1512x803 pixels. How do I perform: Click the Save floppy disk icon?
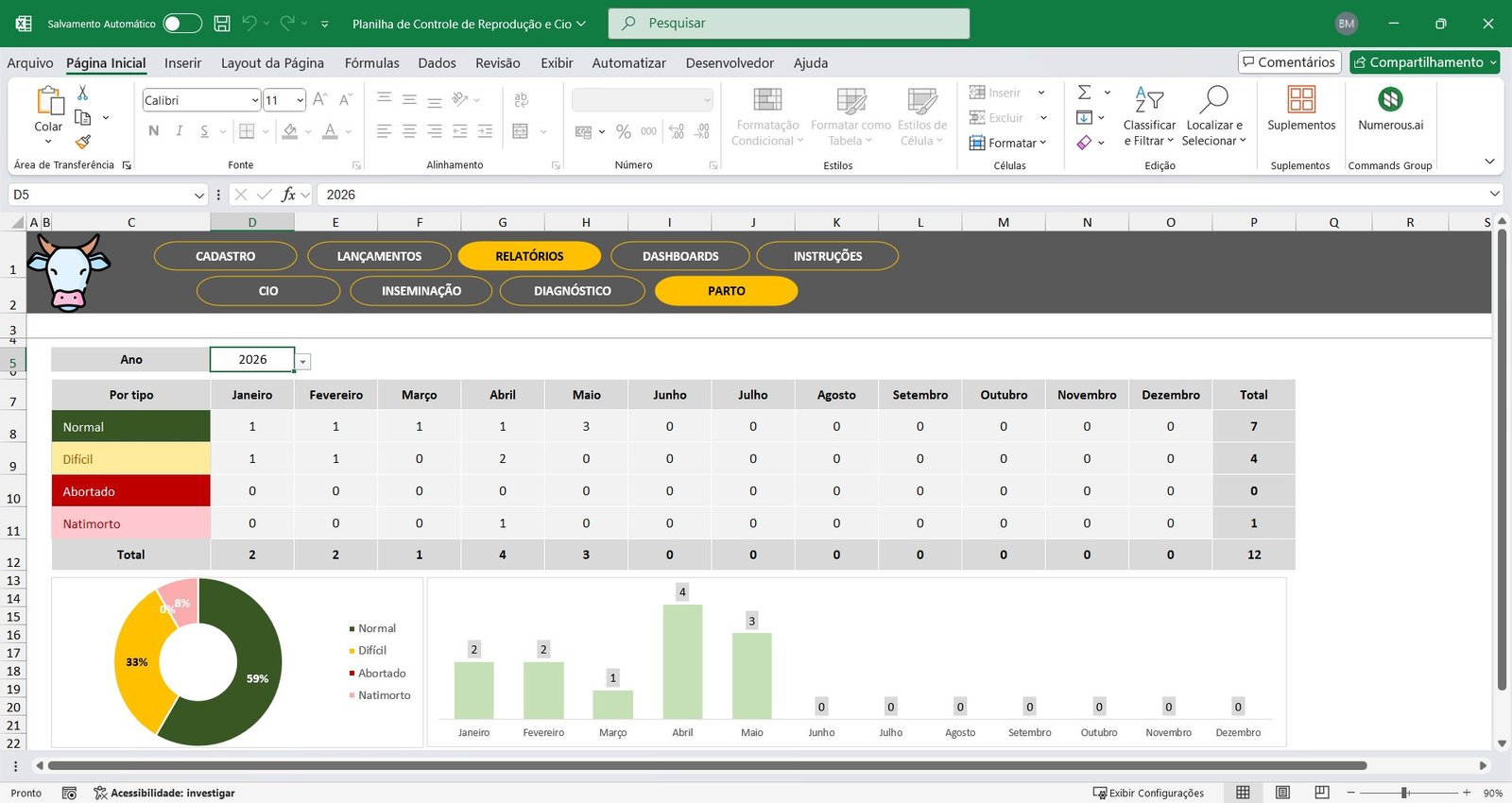[222, 24]
